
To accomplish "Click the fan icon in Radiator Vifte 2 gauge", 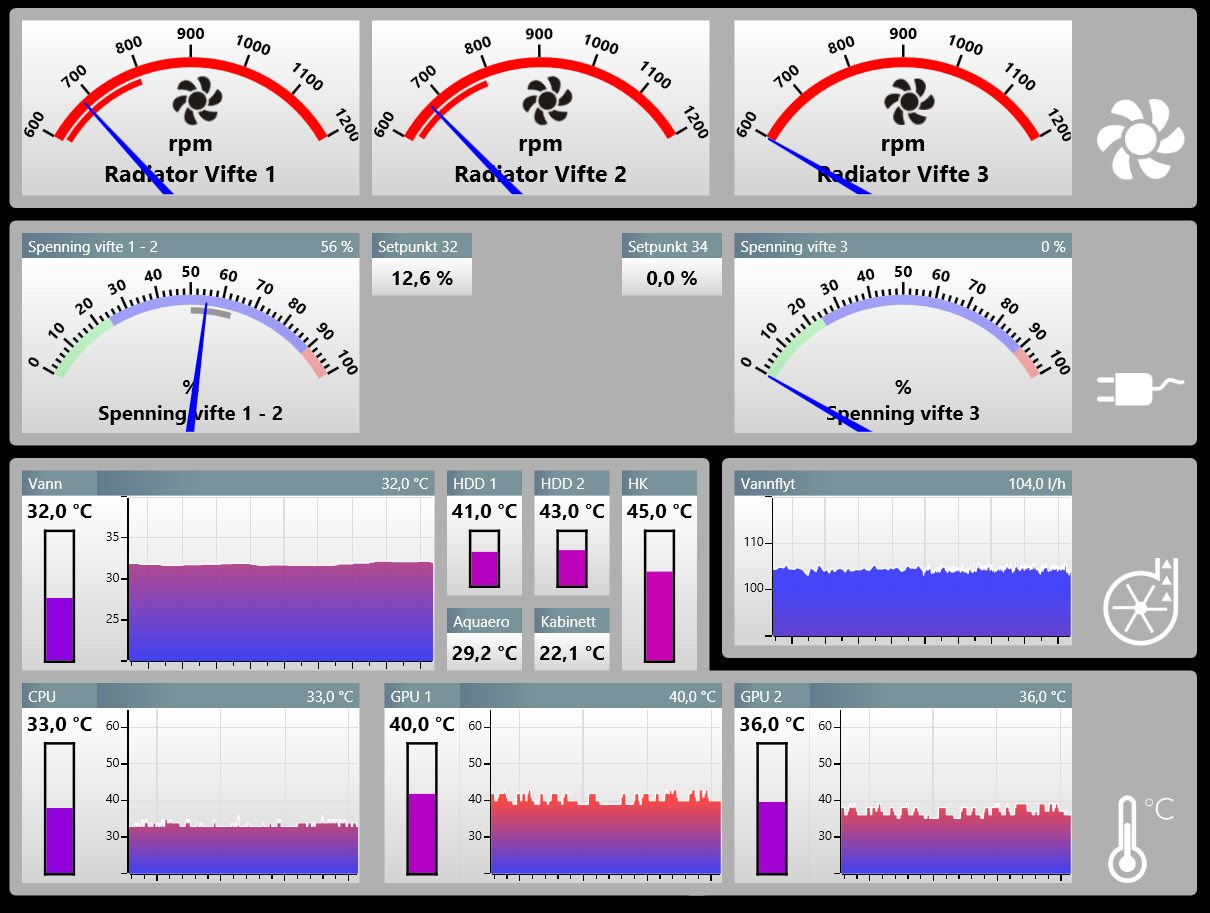I will [547, 101].
